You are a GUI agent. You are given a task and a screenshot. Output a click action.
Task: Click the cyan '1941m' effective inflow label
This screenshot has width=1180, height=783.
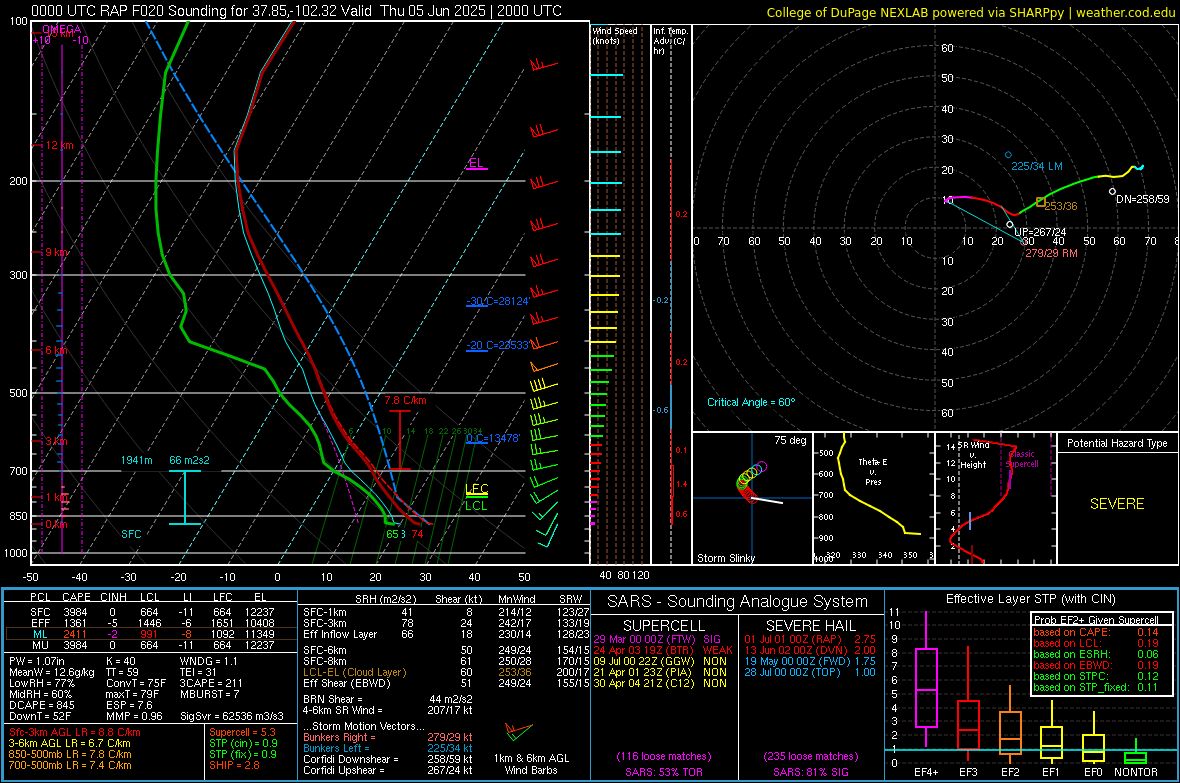click(x=136, y=460)
